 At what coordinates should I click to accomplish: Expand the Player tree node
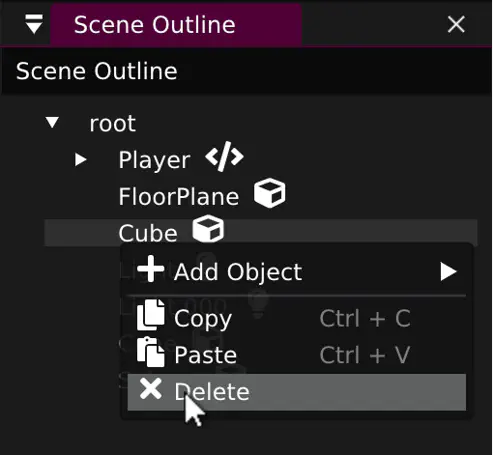(81, 160)
